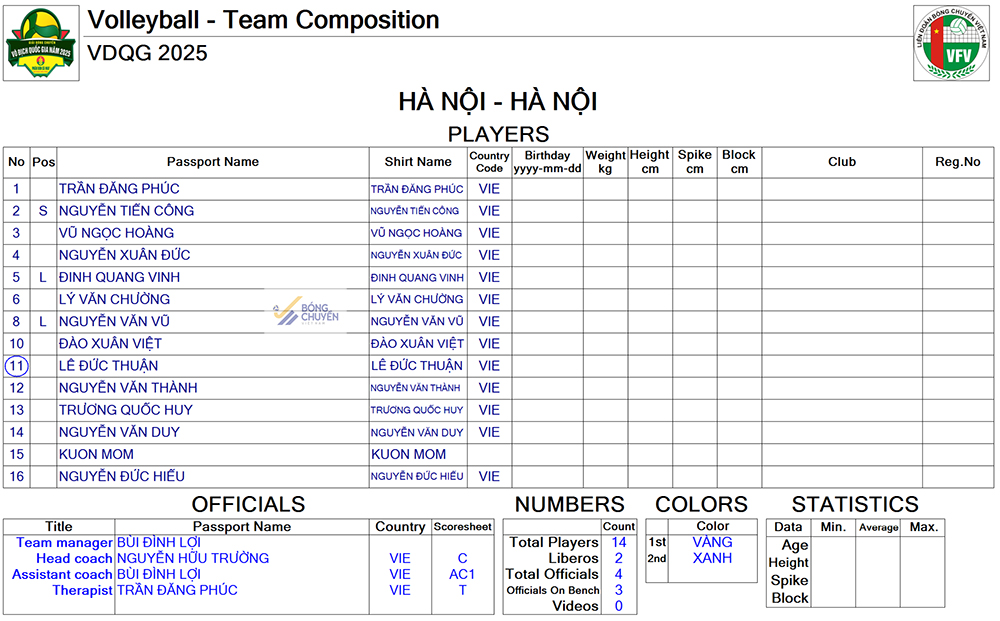Click the Total Players count value 14
This screenshot has height=621, width=1000.
coord(619,542)
